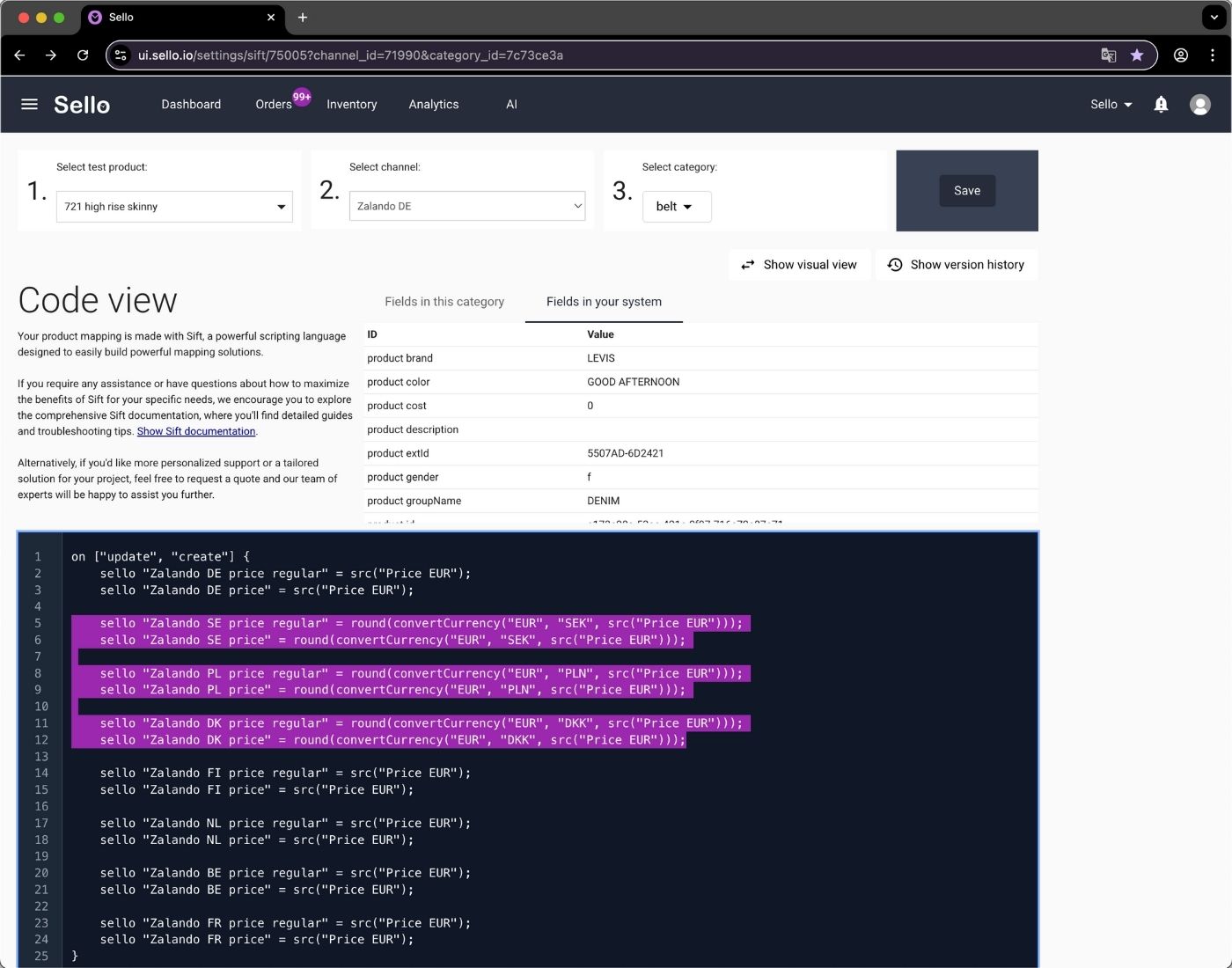Click code line 2 Zalando DE price regular
Screen dimensions: 1232x968
coord(286,574)
